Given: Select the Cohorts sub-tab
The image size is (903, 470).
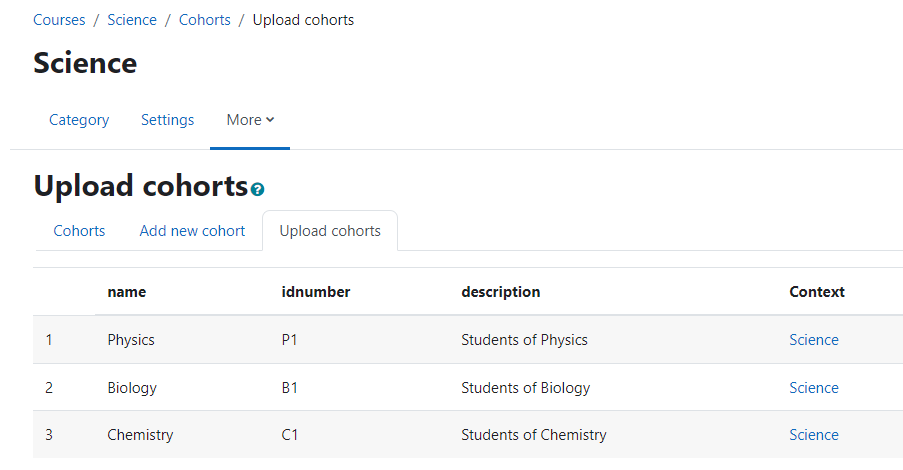Looking at the screenshot, I should pos(79,230).
